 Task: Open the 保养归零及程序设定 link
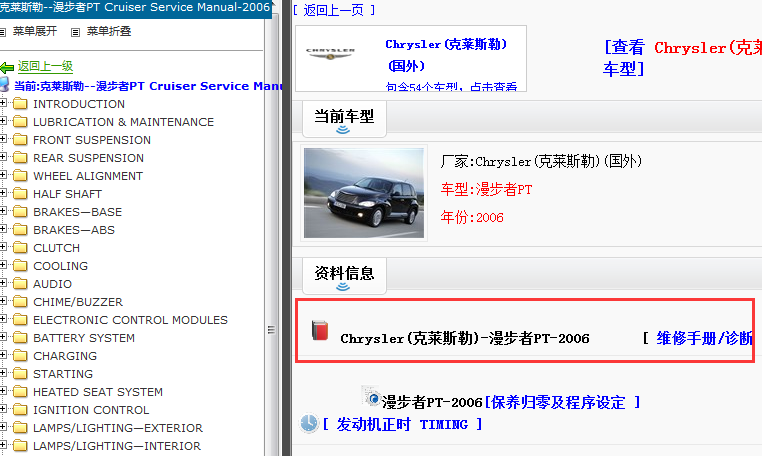(x=561, y=402)
